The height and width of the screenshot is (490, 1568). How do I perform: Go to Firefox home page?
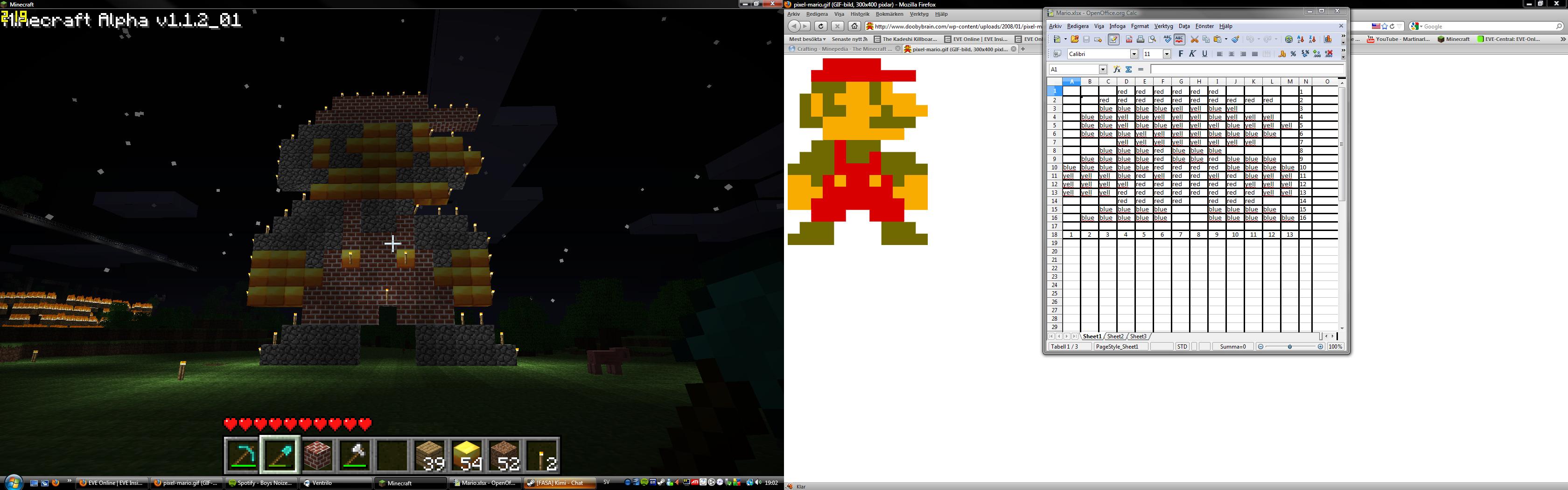click(x=854, y=26)
